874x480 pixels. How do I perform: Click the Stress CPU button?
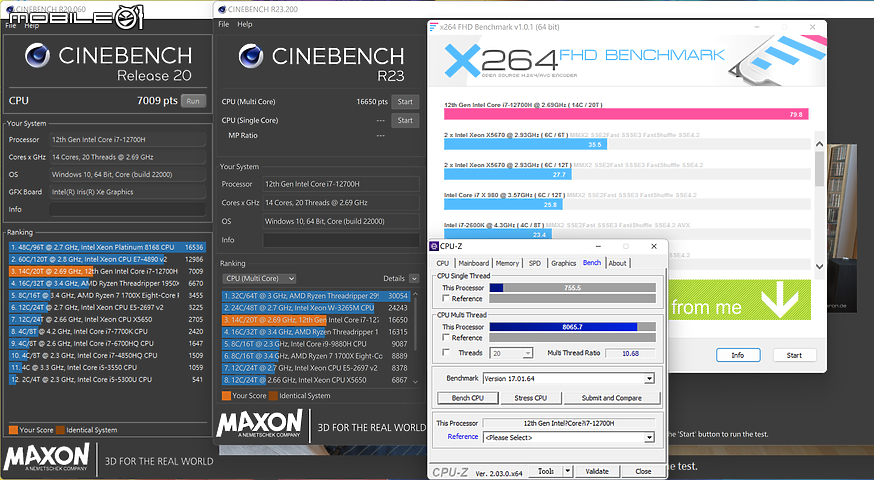[x=531, y=398]
